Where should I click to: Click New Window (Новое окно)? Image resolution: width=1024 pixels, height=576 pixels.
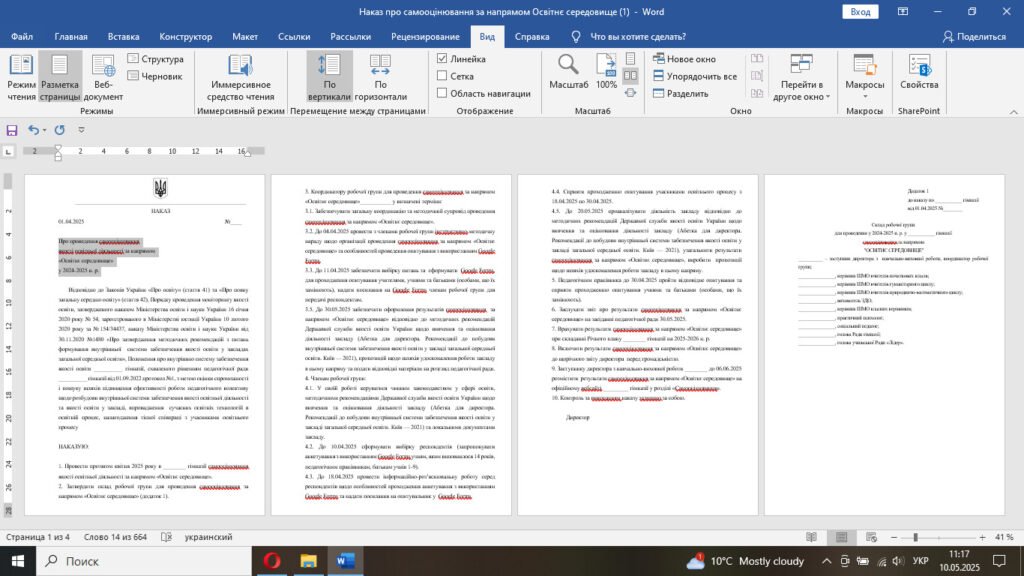(684, 59)
